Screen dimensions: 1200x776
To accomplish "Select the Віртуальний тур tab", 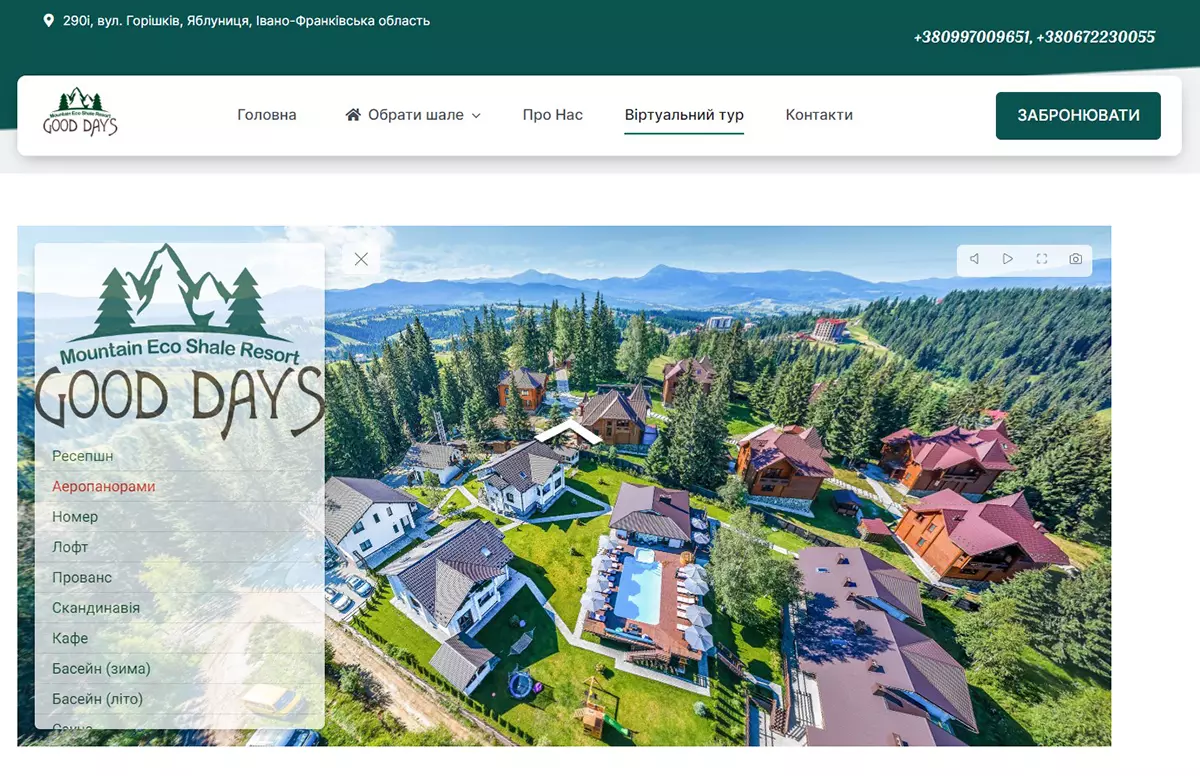I will coord(684,115).
